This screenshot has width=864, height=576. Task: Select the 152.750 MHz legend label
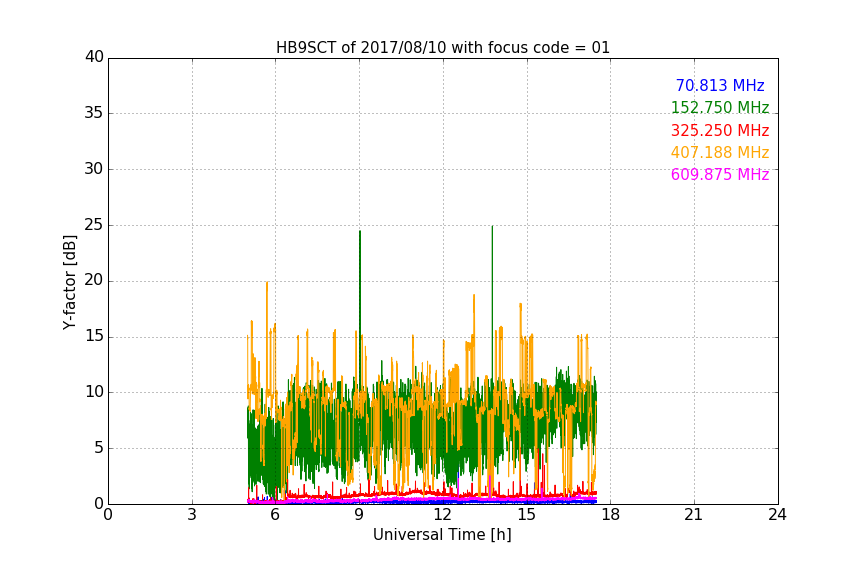click(720, 107)
